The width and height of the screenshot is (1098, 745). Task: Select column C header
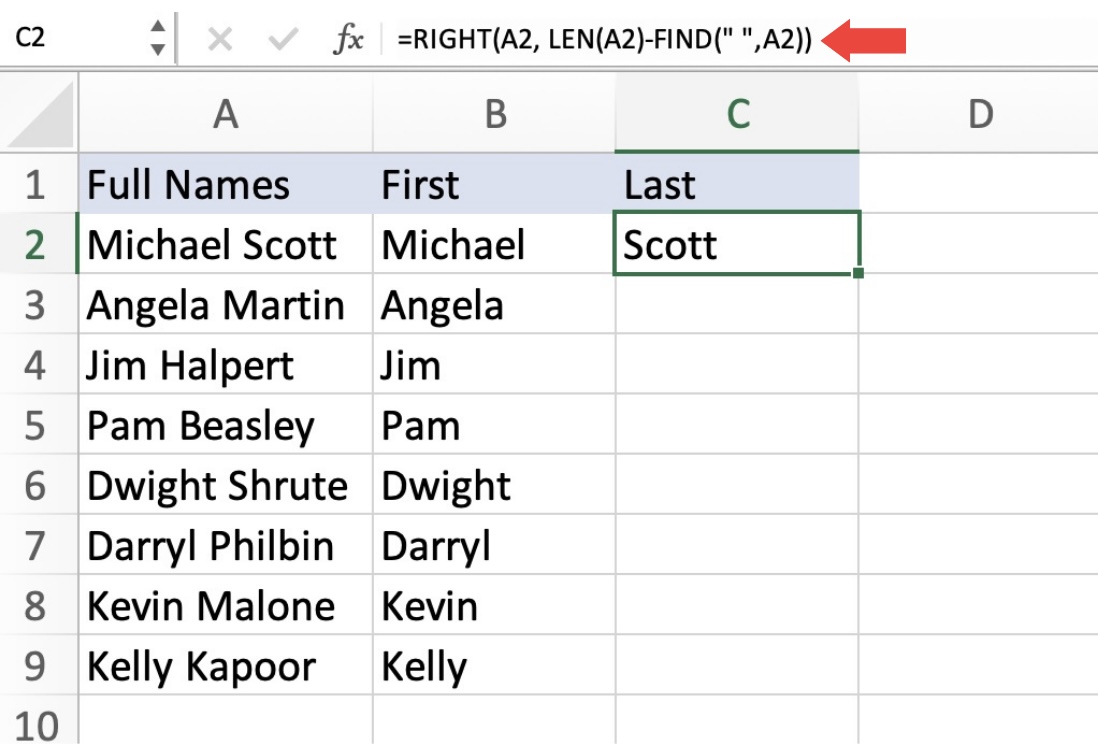[x=737, y=113]
